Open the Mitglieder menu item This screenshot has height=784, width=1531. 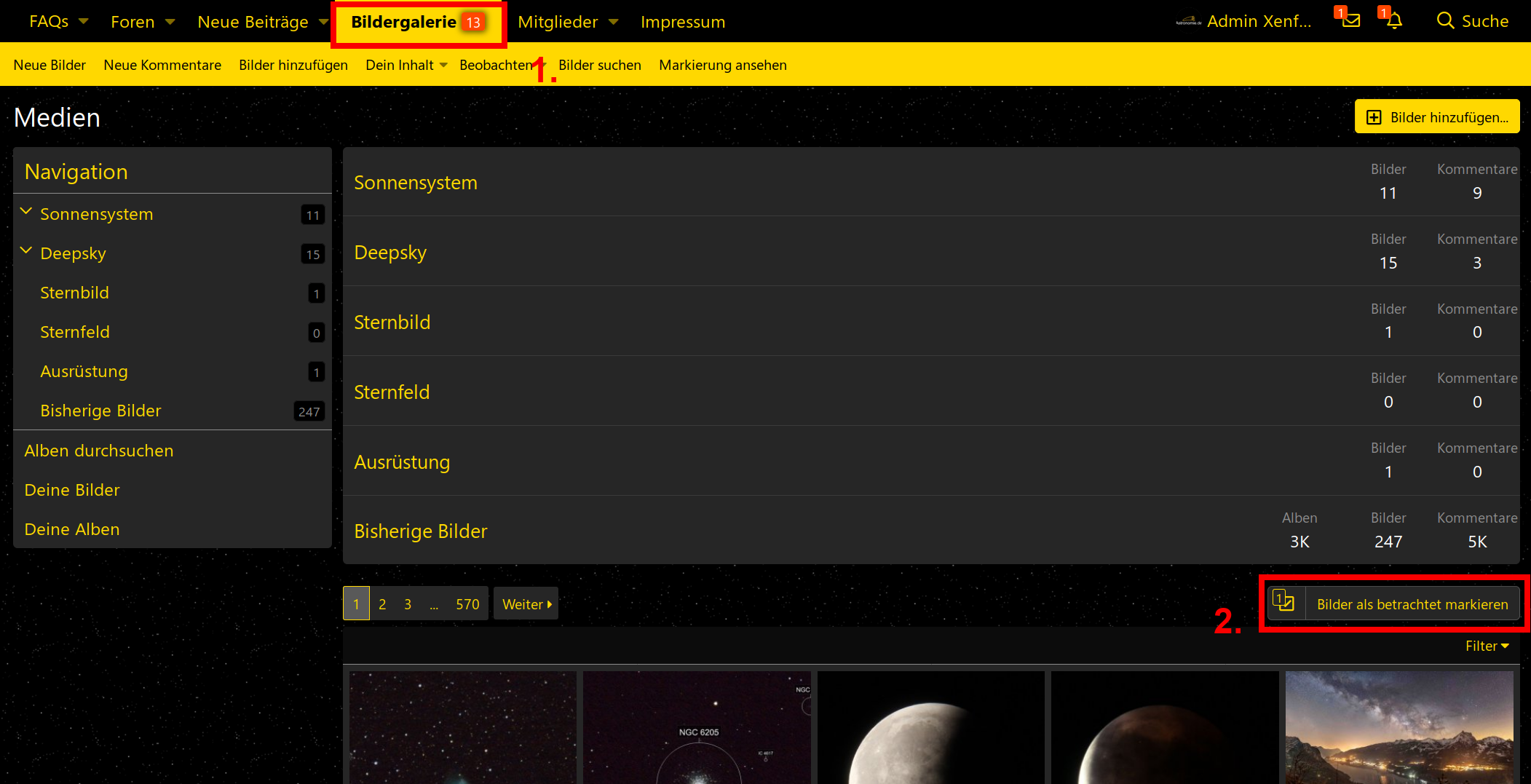click(558, 21)
